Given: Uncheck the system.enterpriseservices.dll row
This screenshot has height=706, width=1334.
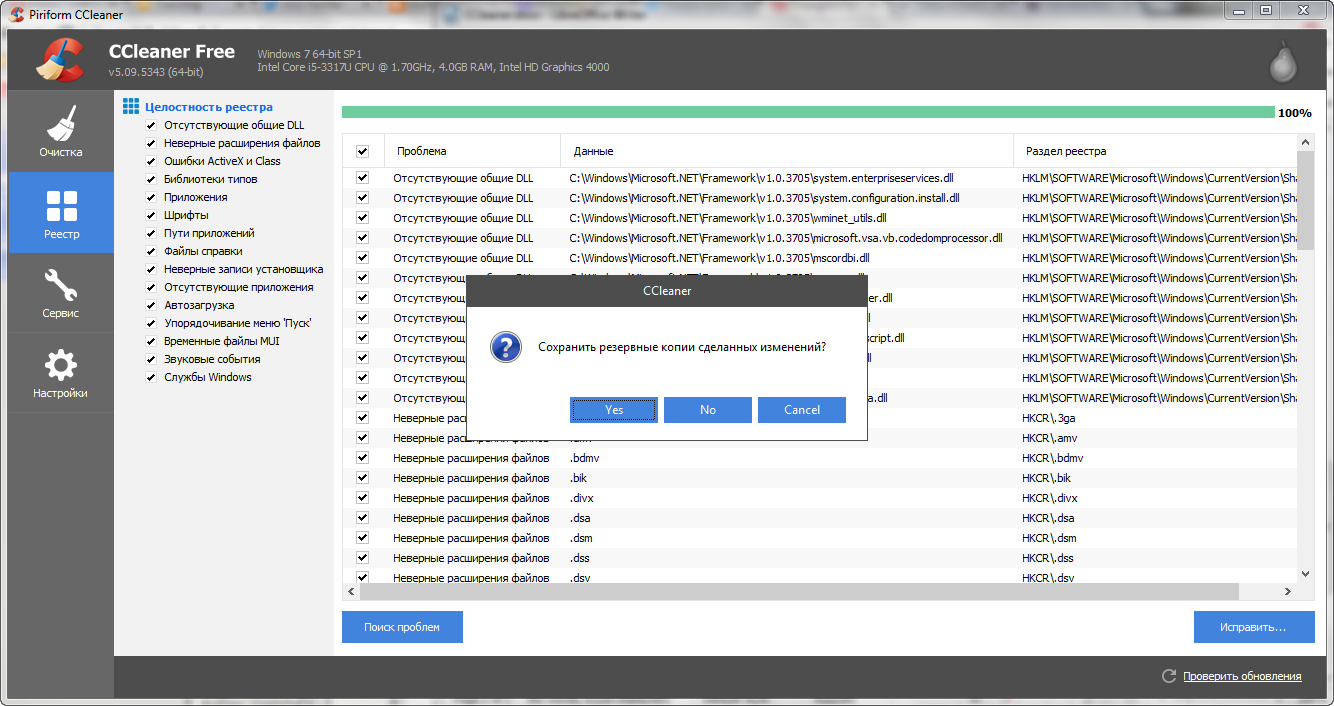Looking at the screenshot, I should click(362, 178).
